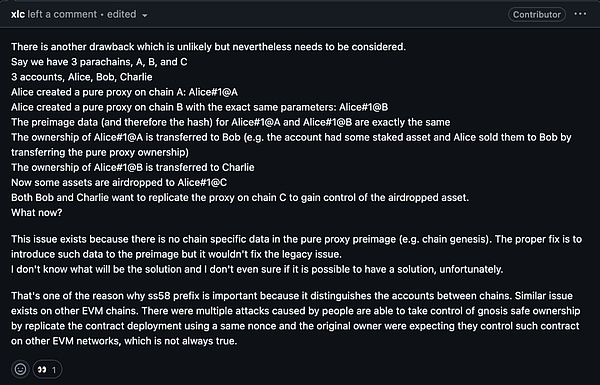
Task: Click the reaction count number 1
Action: point(54,370)
